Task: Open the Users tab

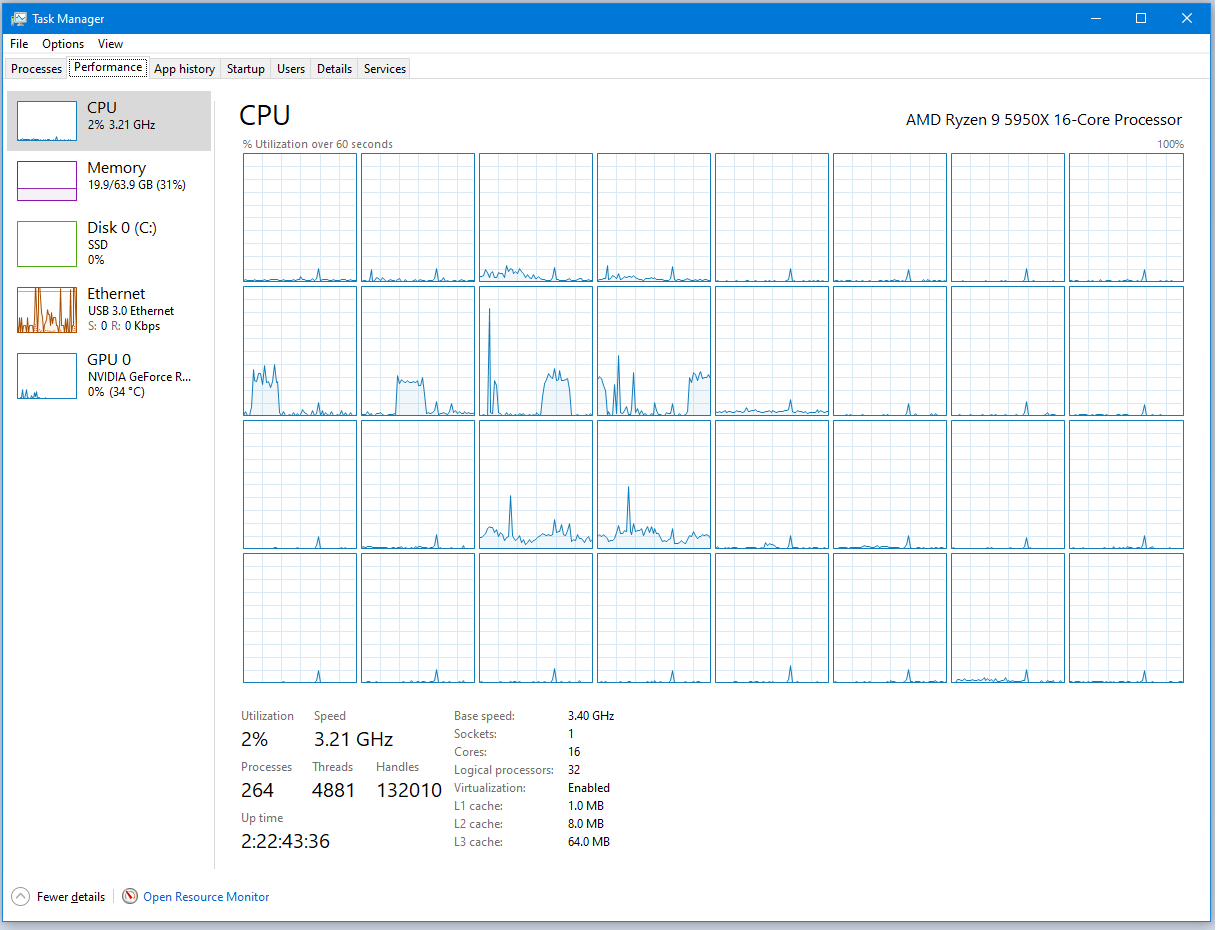Action: (291, 69)
